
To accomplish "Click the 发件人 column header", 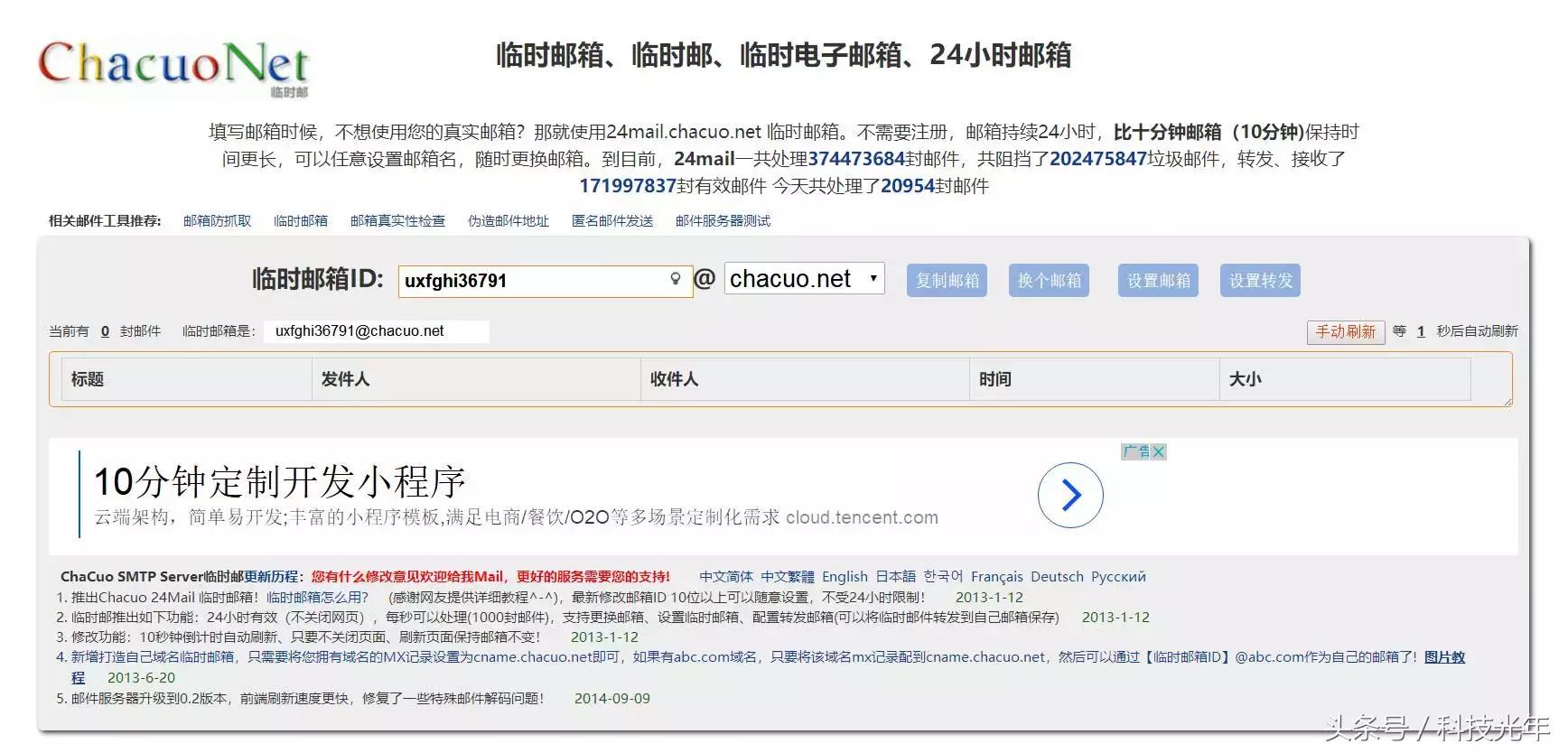I will point(476,379).
